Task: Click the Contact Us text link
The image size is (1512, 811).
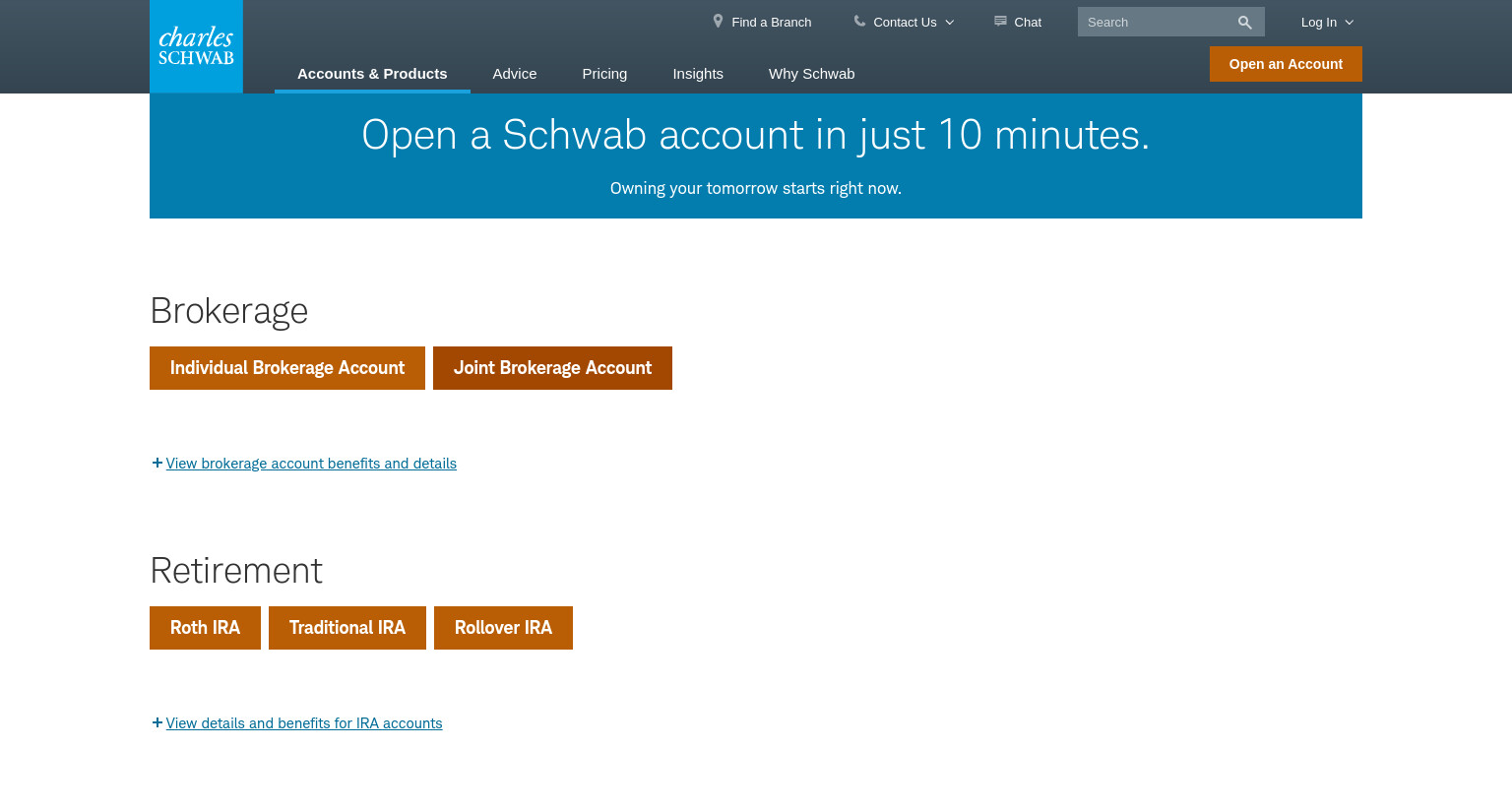Action: 905,22
